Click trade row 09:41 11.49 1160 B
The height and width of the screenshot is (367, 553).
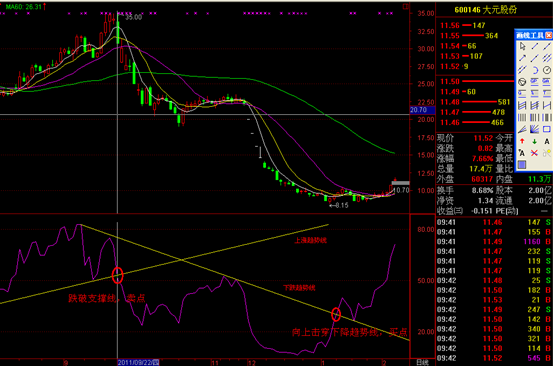[494, 242]
